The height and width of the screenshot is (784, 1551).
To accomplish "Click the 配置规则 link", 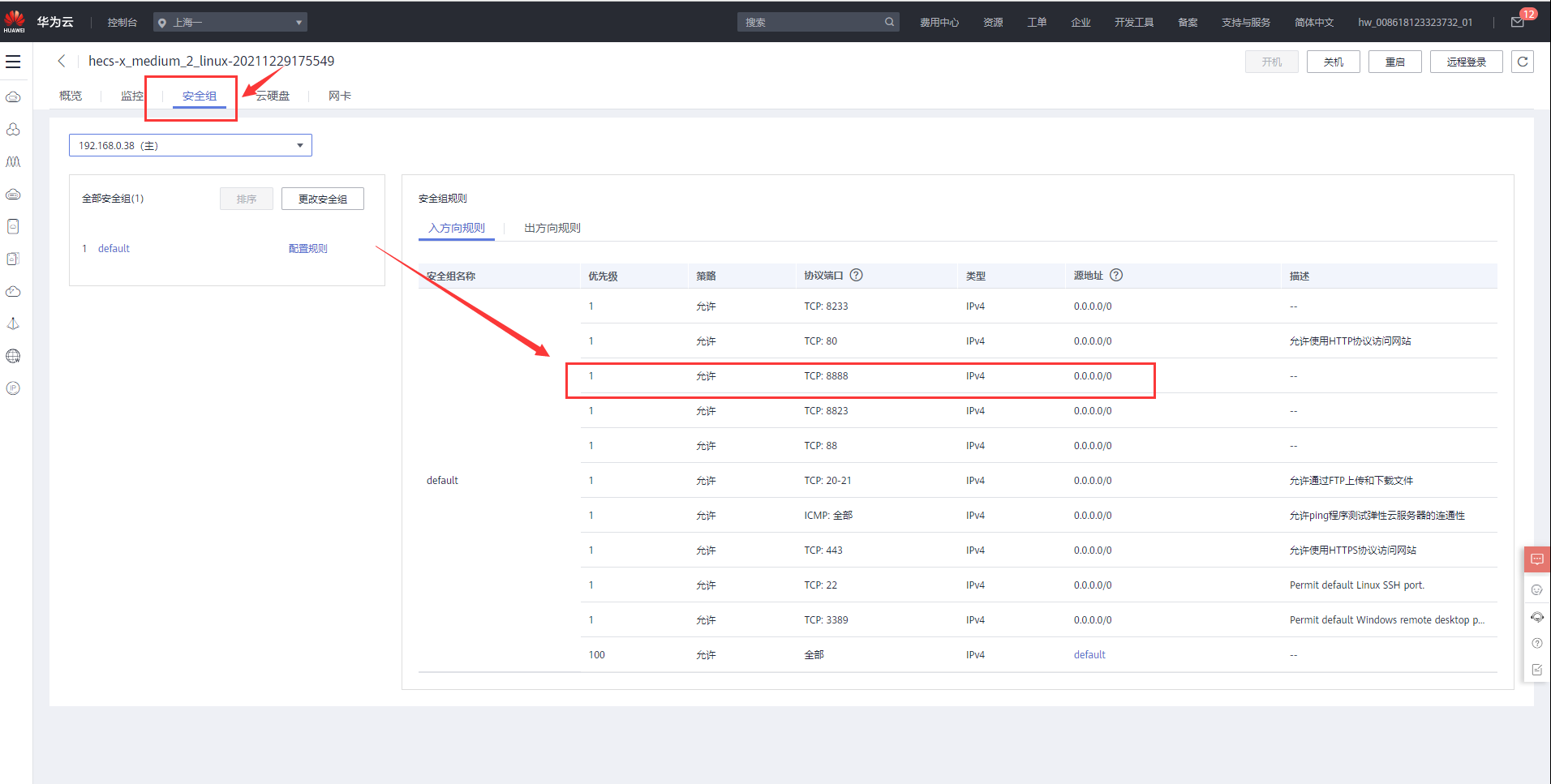I will pyautogui.click(x=308, y=249).
